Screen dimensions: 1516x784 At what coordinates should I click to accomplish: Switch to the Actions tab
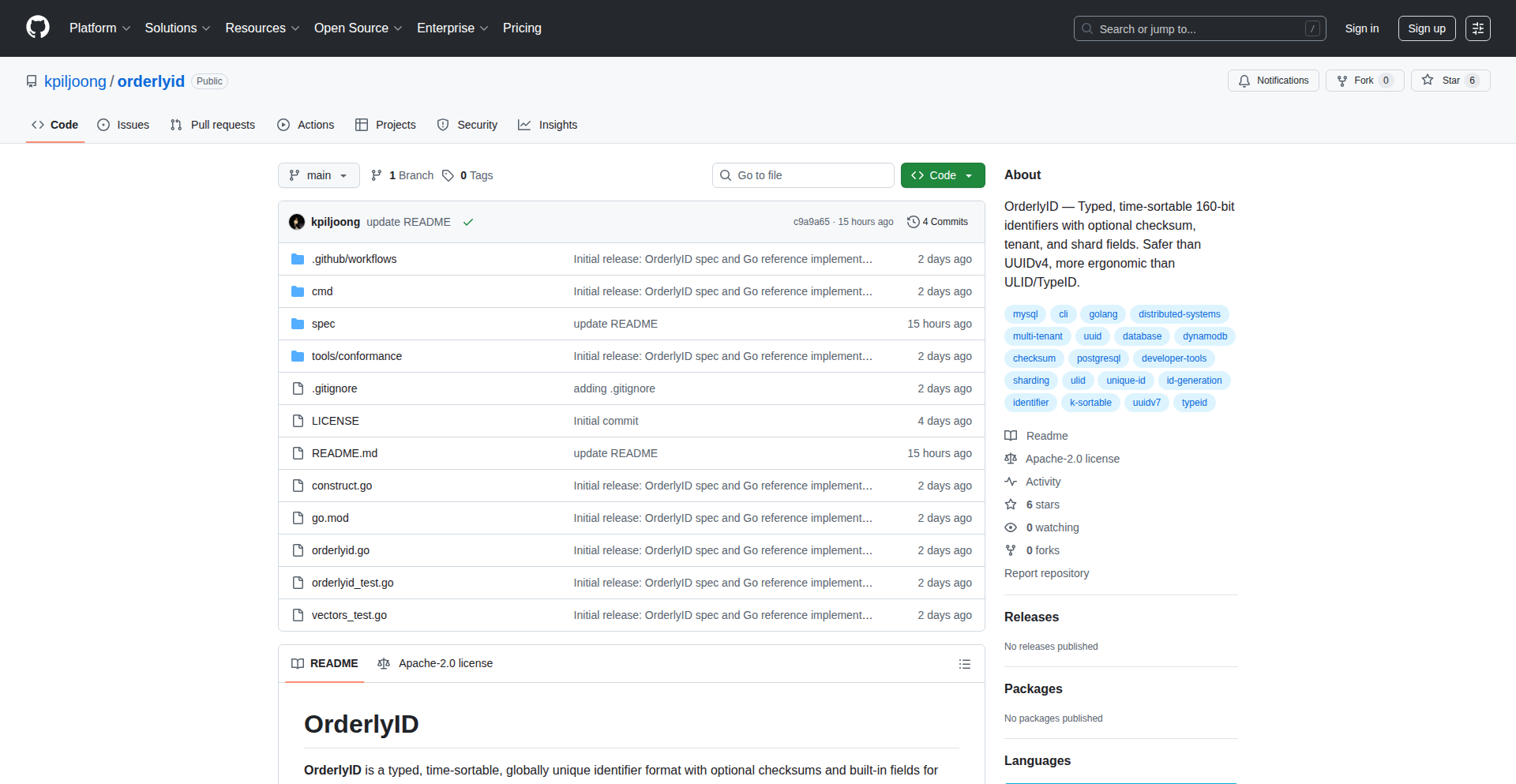(306, 125)
